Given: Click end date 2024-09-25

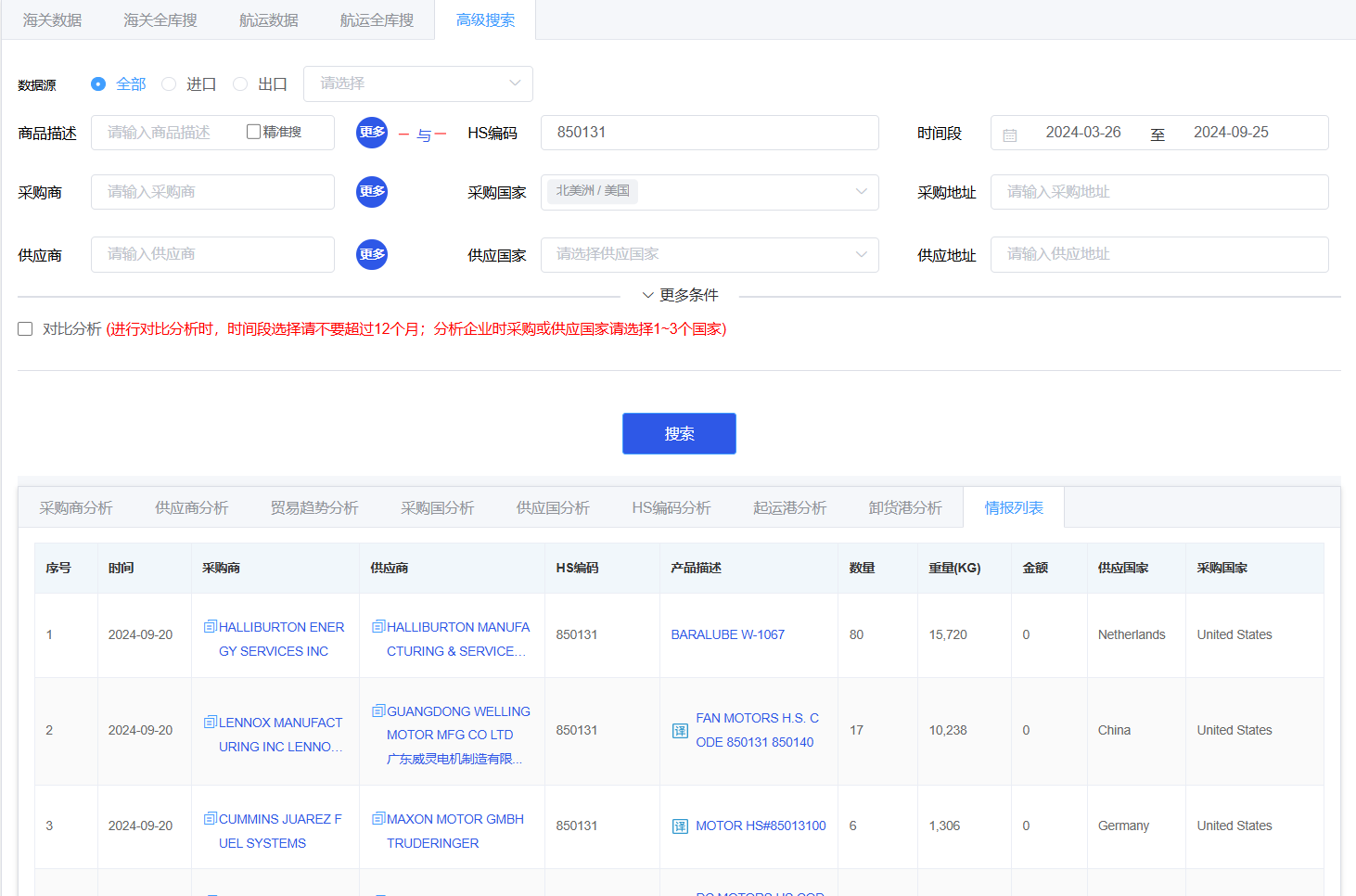Looking at the screenshot, I should tap(1231, 133).
